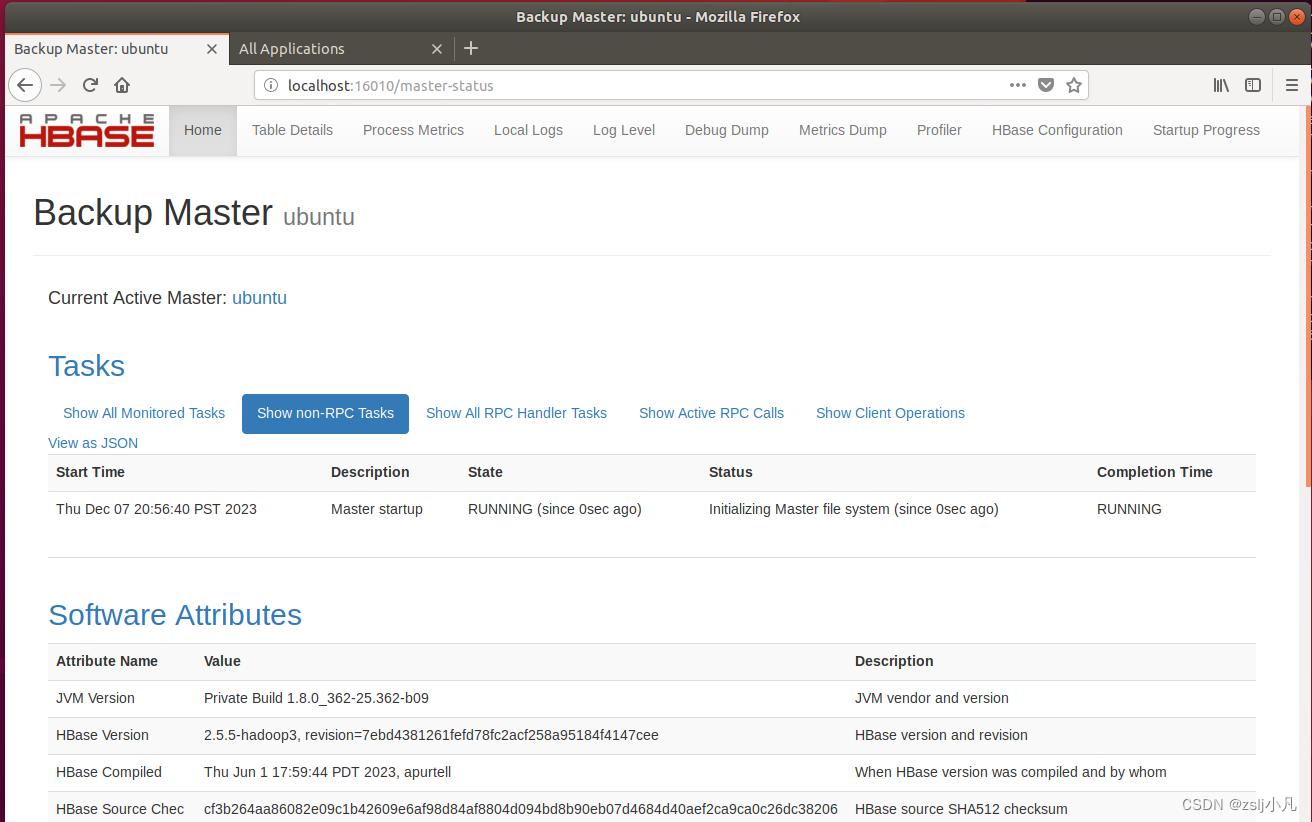The height and width of the screenshot is (822, 1312).
Task: Go to Firefox home page icon
Action: click(x=122, y=85)
